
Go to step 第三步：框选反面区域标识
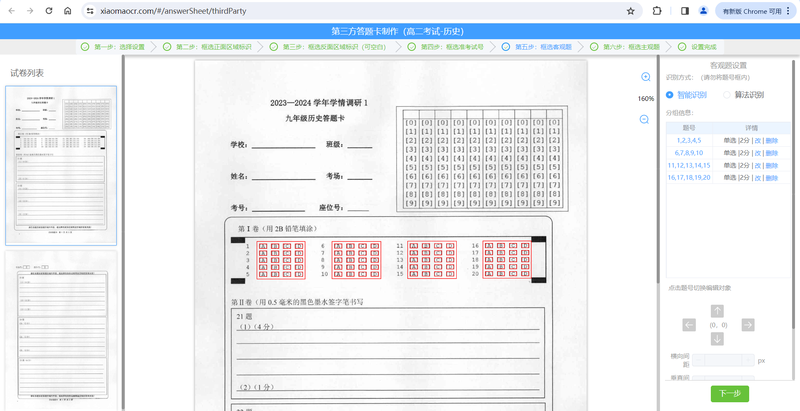tap(328, 47)
